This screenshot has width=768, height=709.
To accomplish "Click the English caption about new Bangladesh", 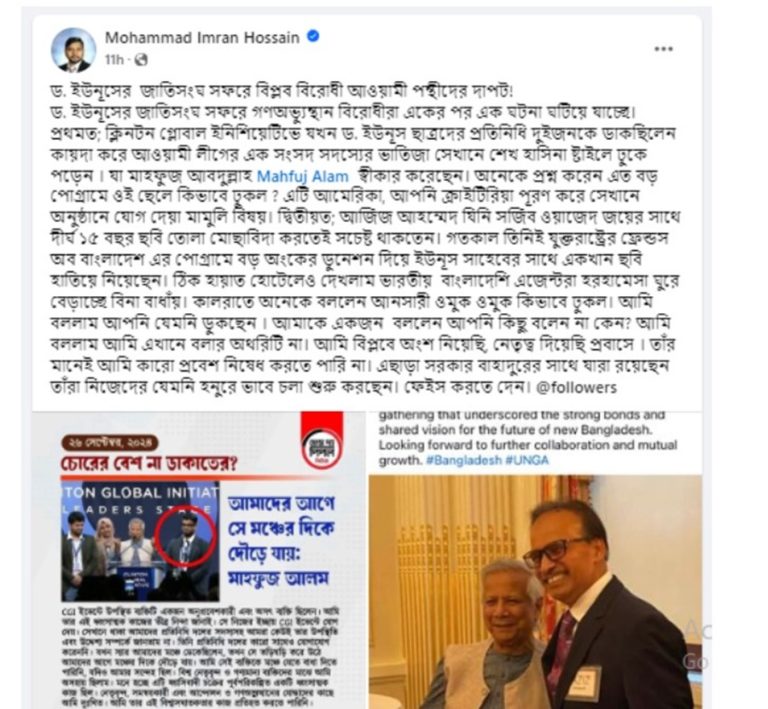I will click(528, 438).
